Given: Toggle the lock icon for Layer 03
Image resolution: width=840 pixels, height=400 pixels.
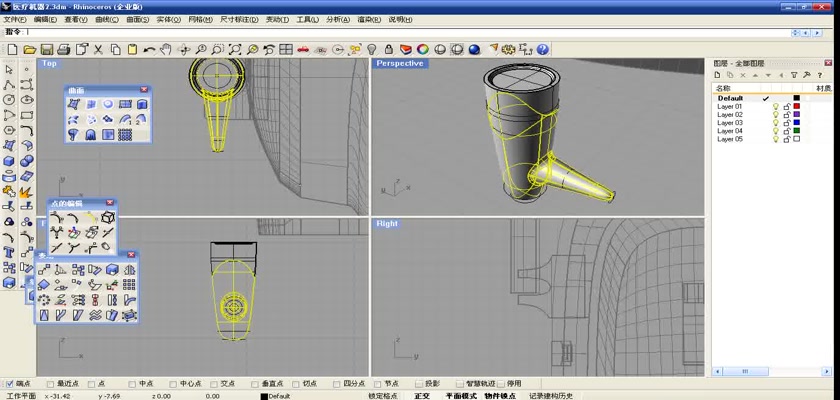Looking at the screenshot, I should click(786, 123).
